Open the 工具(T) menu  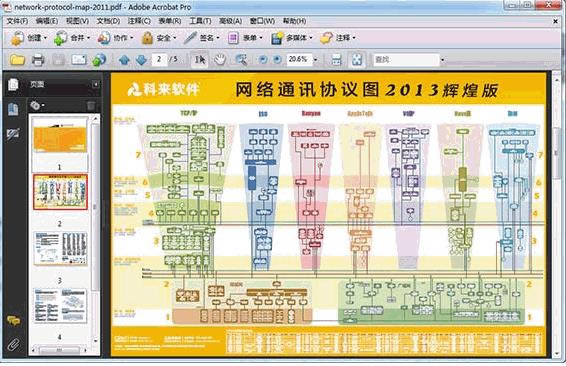pos(200,21)
